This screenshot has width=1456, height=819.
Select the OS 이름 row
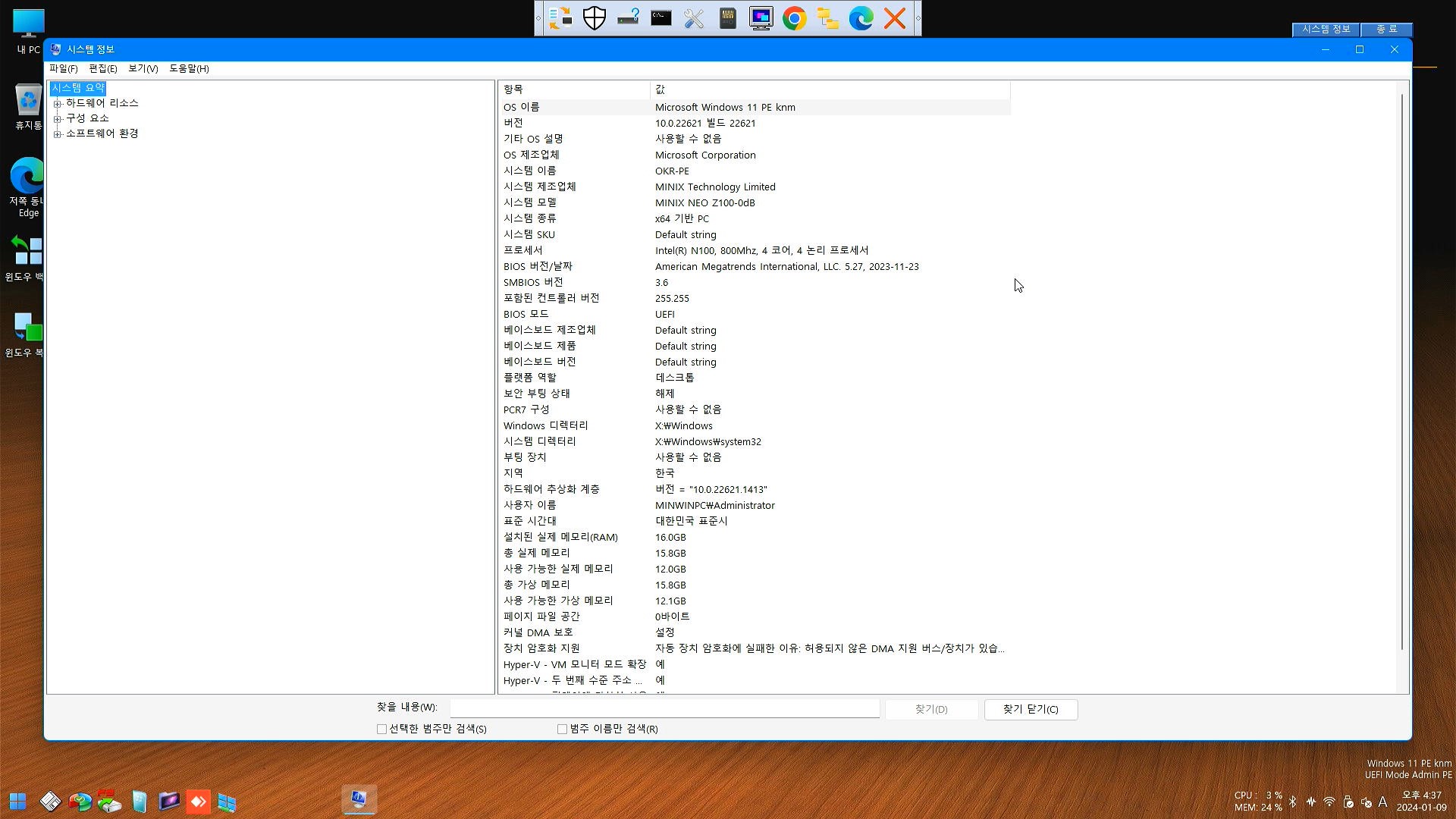[755, 107]
